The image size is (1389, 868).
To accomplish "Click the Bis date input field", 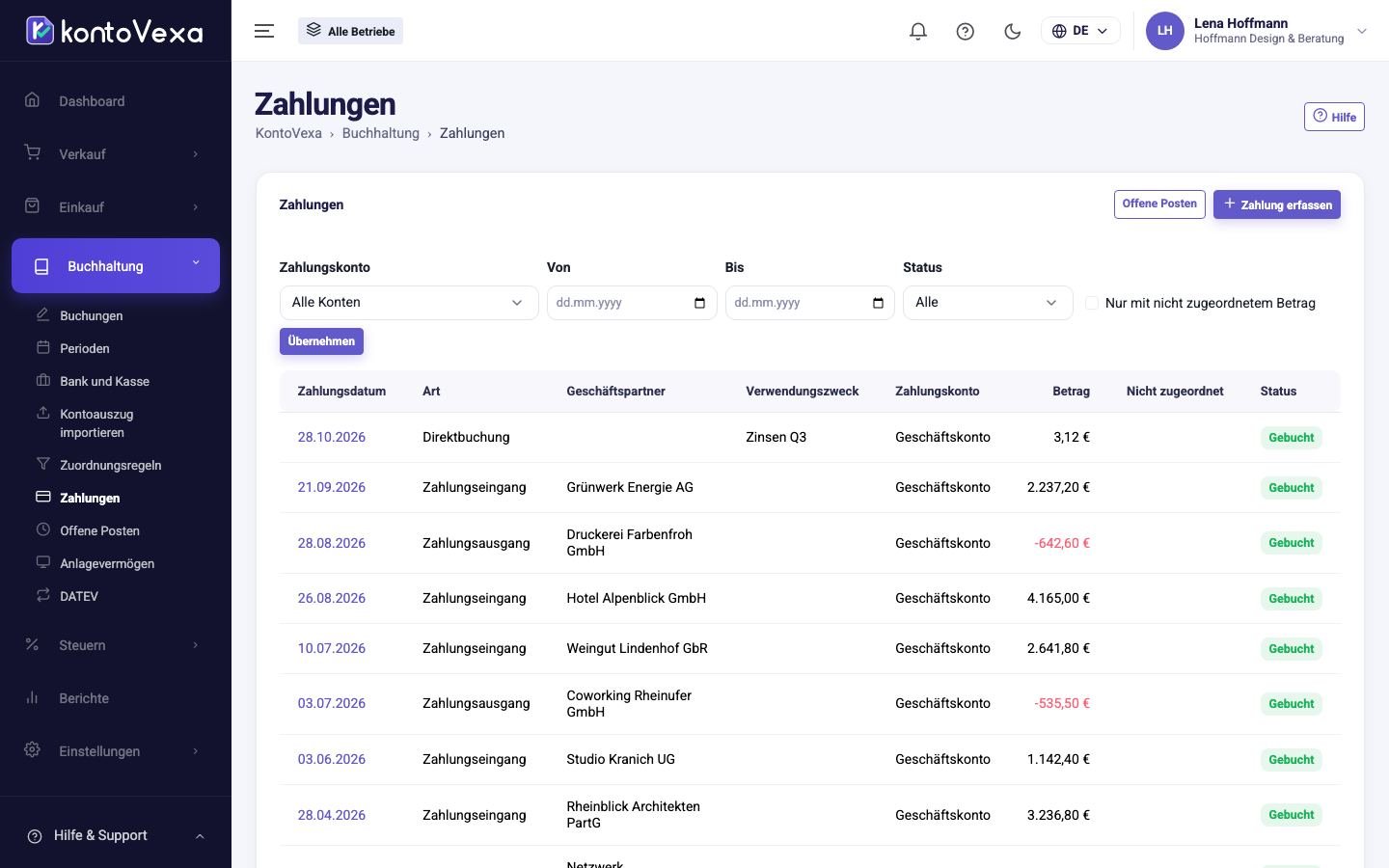I will point(810,303).
